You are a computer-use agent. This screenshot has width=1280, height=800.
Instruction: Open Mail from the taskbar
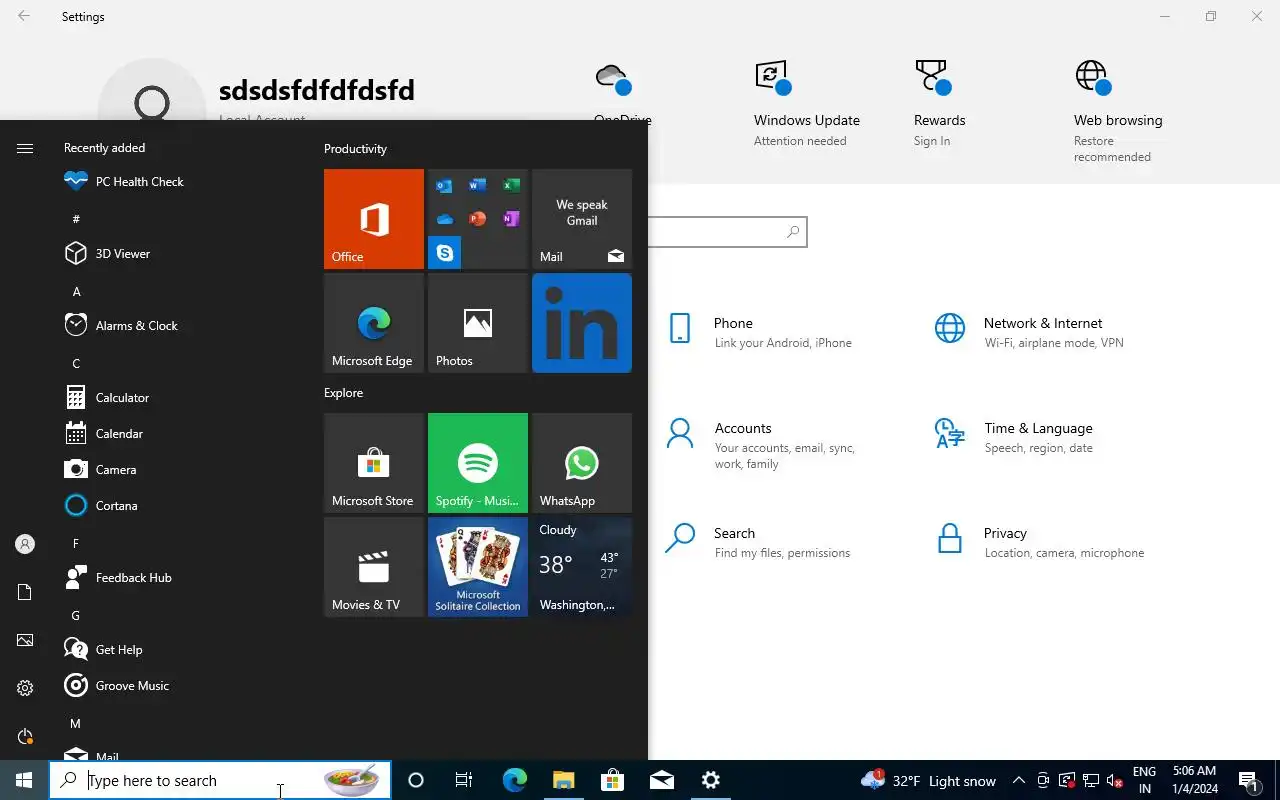tap(661, 780)
